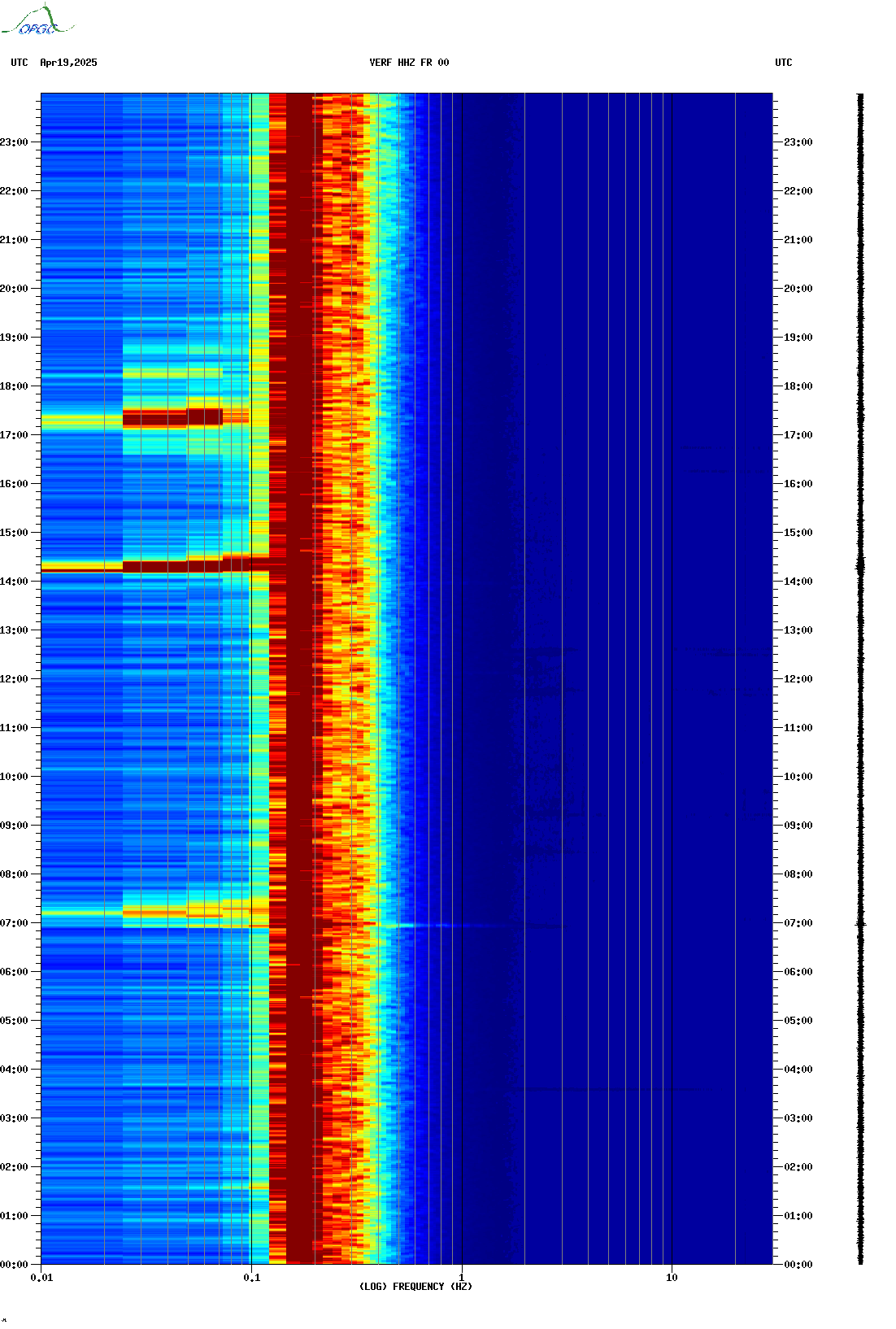Viewport: 896px width, 1329px height.
Task: Select the 10 Hz frequency axis label
Action: (672, 1278)
